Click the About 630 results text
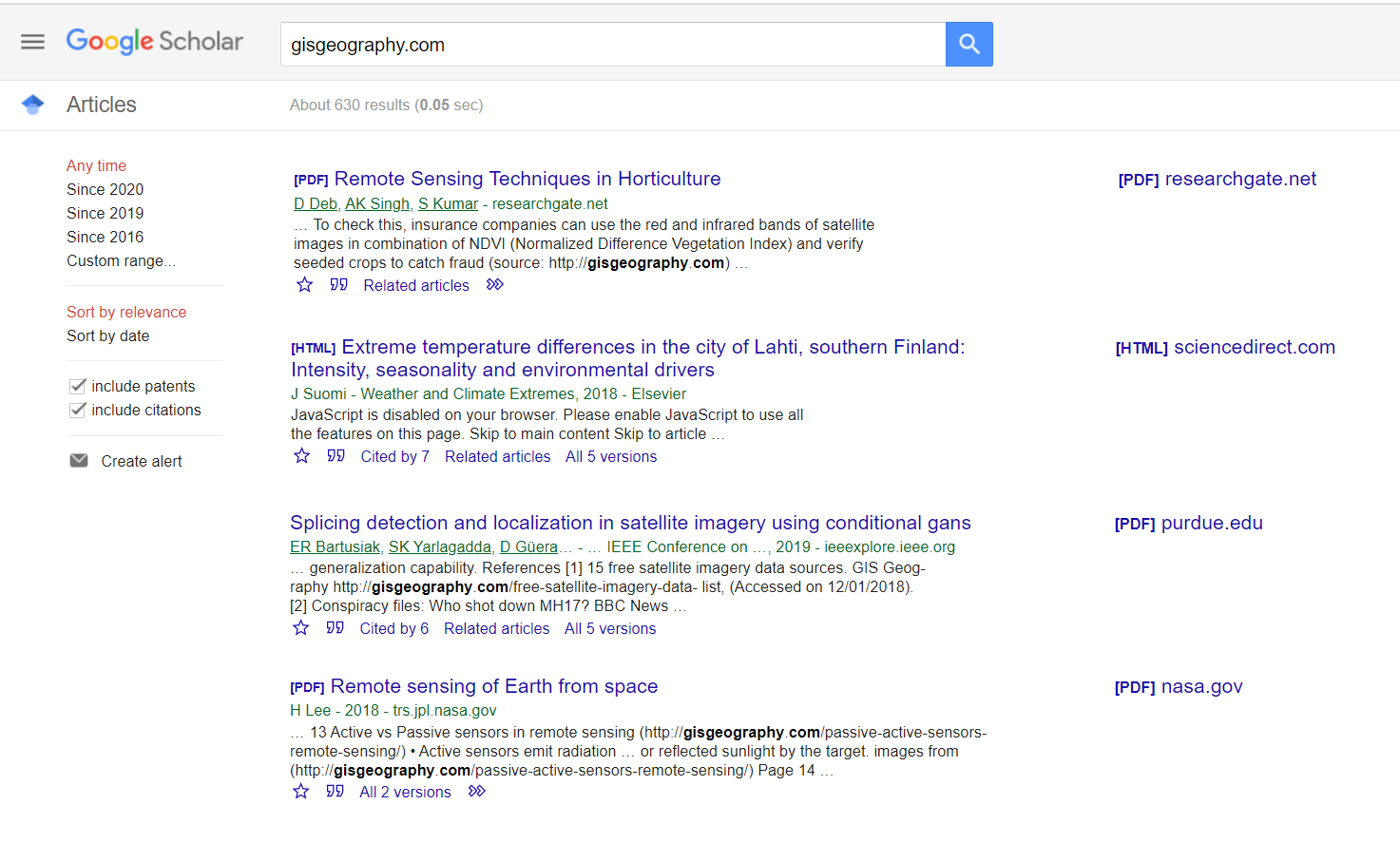The width and height of the screenshot is (1400, 843). (387, 105)
